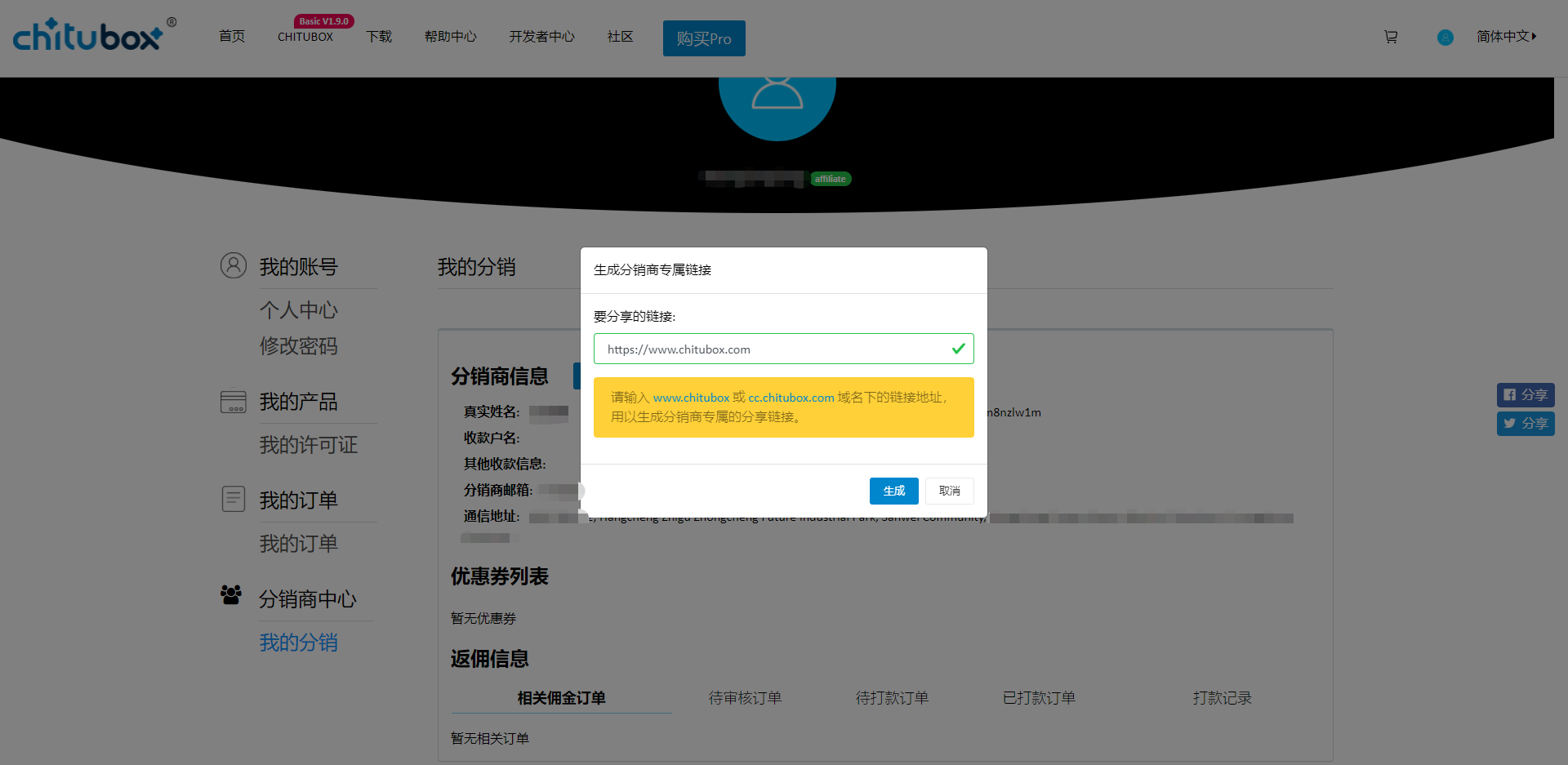Click the 我的产品 product icon
Screen dimensions: 1568x765
pos(234,401)
